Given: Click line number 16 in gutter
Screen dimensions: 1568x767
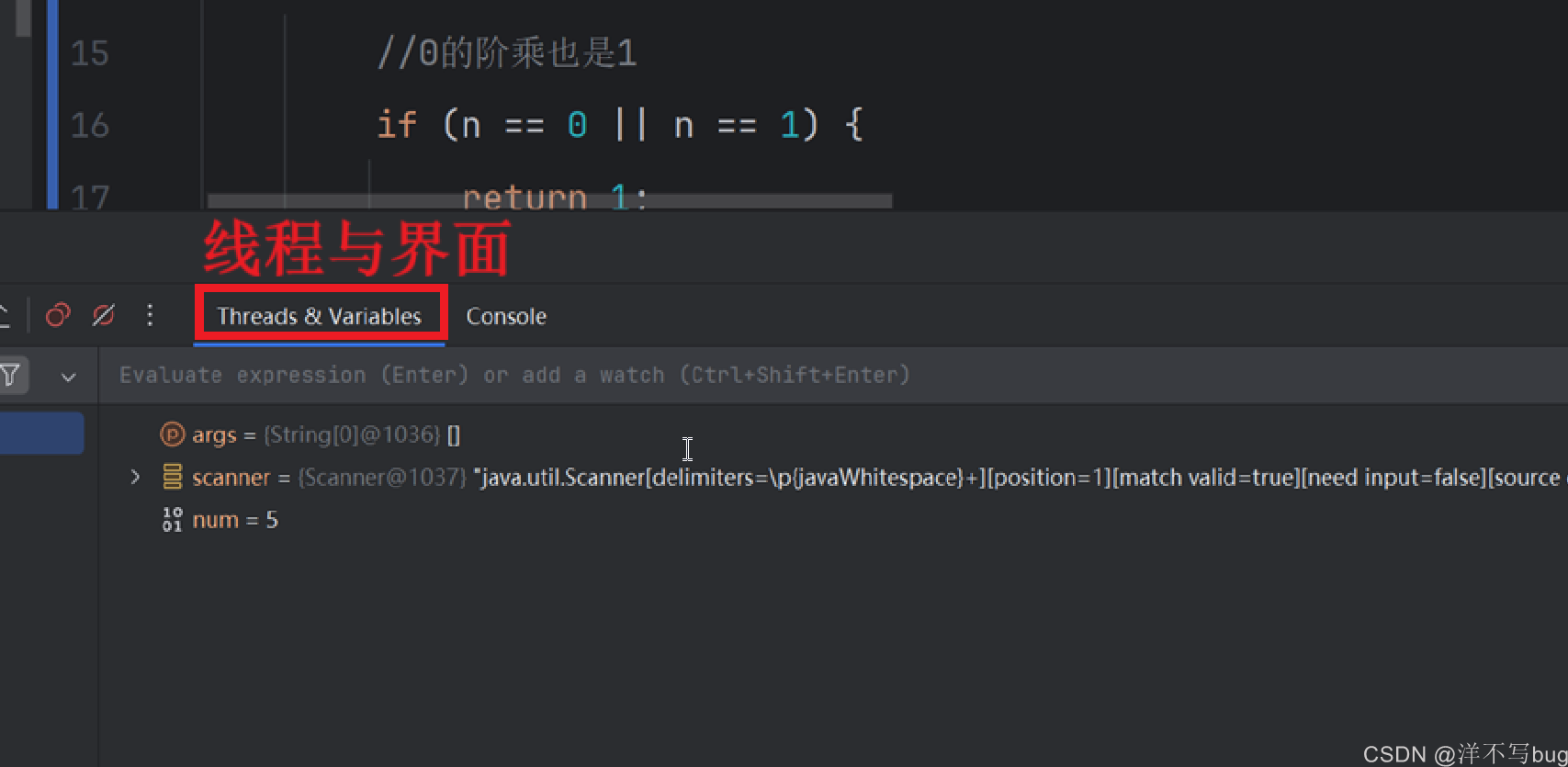Looking at the screenshot, I should 89,125.
